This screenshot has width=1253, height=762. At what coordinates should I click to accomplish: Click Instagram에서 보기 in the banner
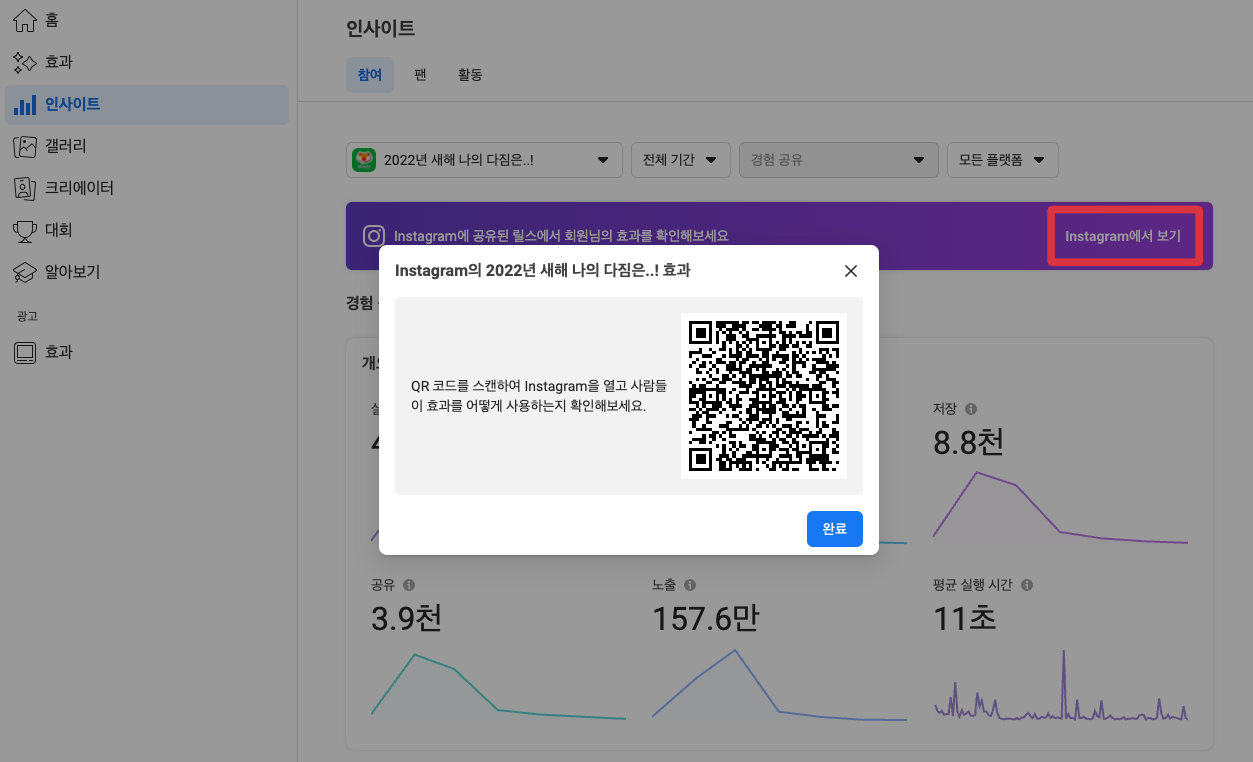pos(1124,236)
